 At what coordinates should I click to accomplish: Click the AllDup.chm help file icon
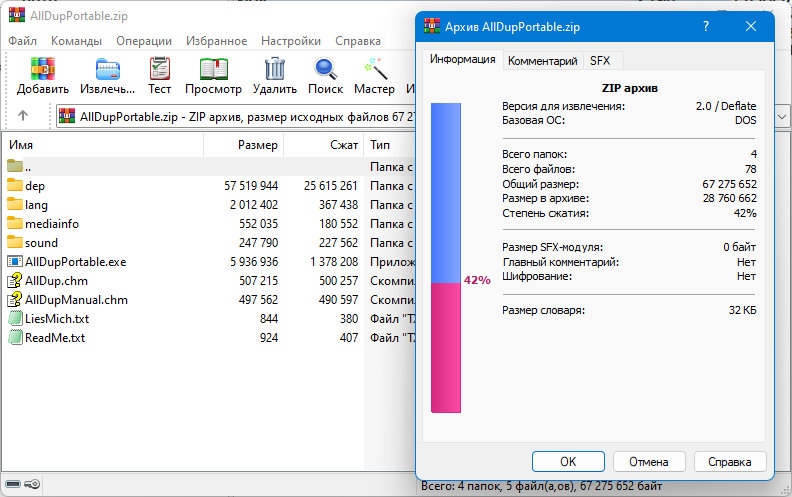[15, 280]
